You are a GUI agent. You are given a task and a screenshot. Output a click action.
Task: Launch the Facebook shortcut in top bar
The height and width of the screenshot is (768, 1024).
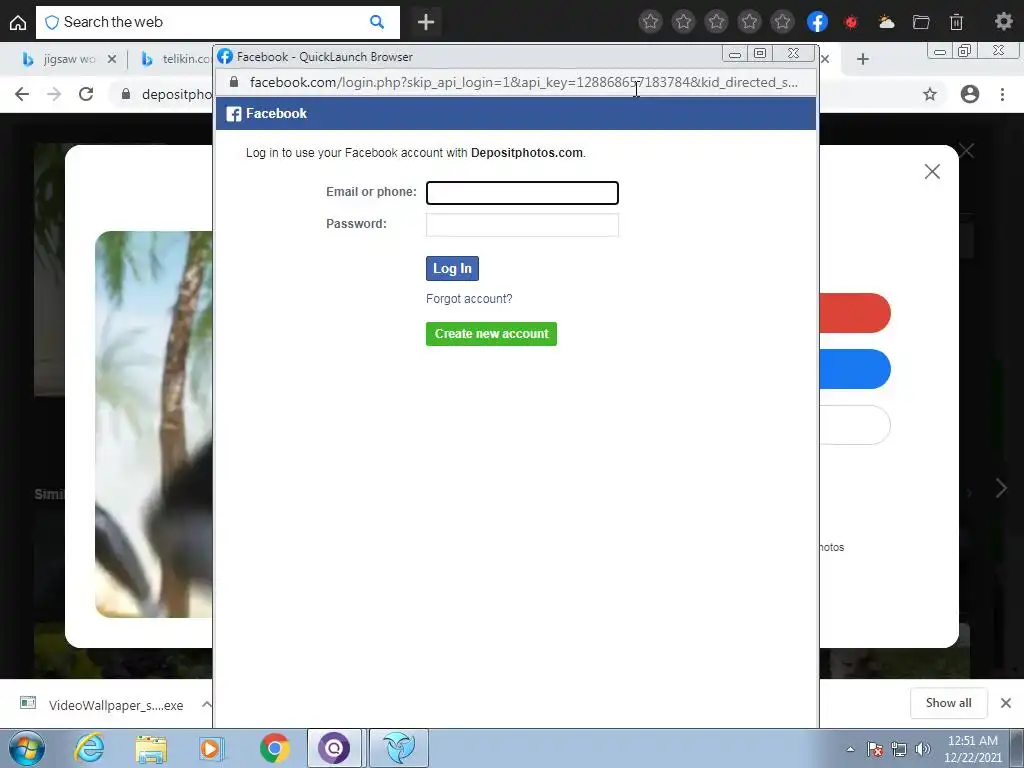(x=817, y=22)
